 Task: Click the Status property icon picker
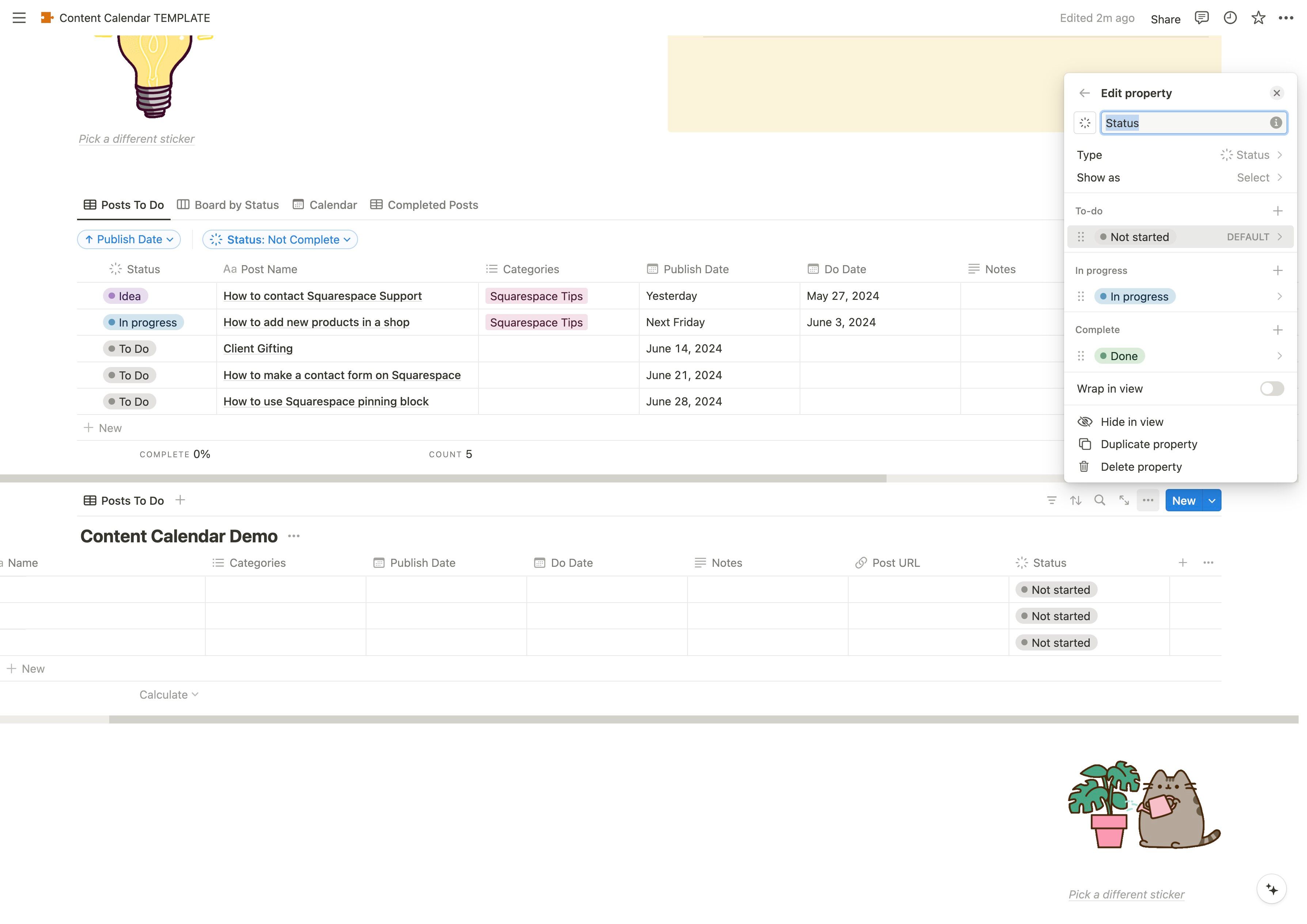pos(1085,123)
